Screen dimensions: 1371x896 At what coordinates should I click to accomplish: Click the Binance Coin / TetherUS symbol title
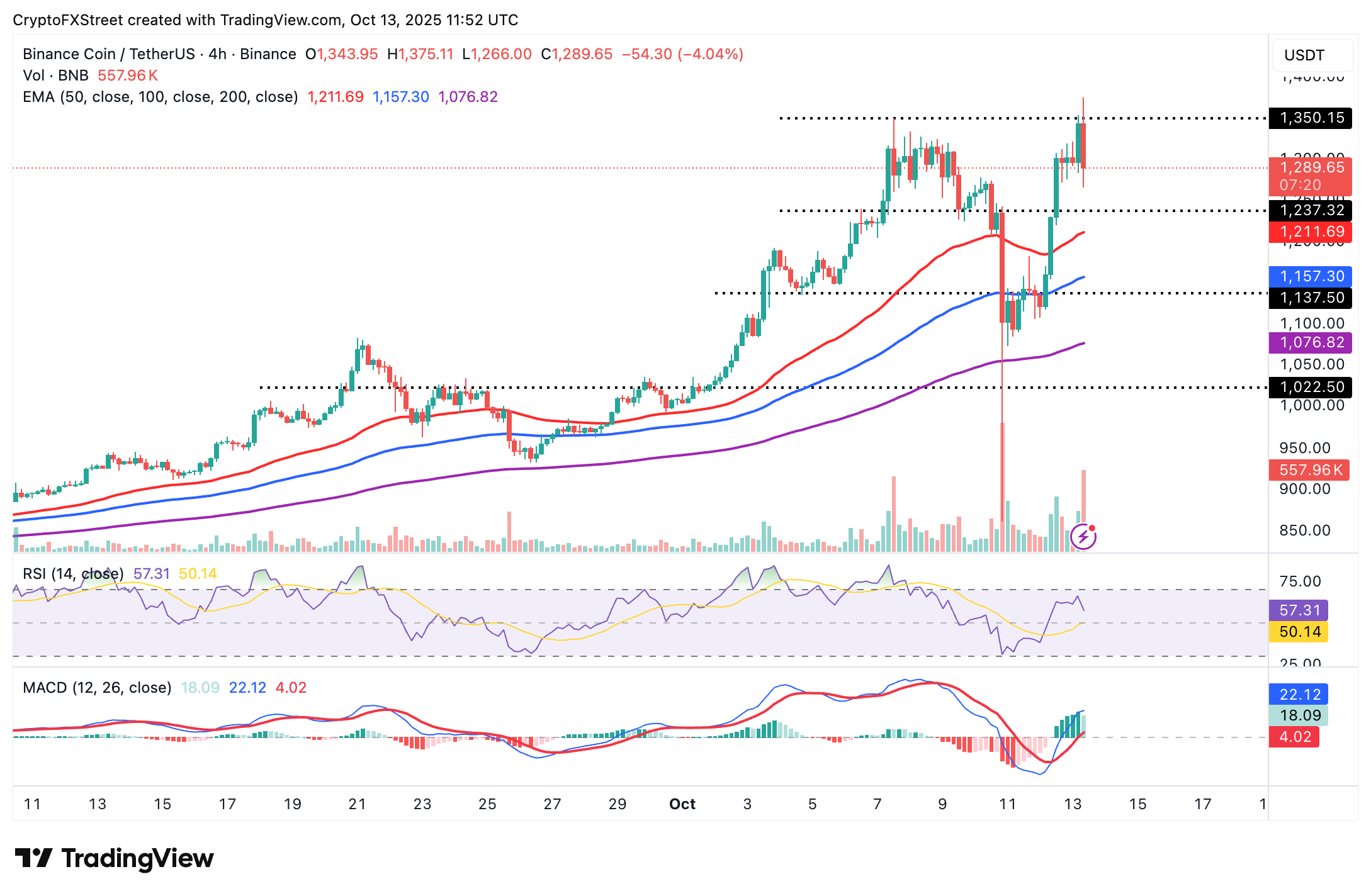(159, 54)
